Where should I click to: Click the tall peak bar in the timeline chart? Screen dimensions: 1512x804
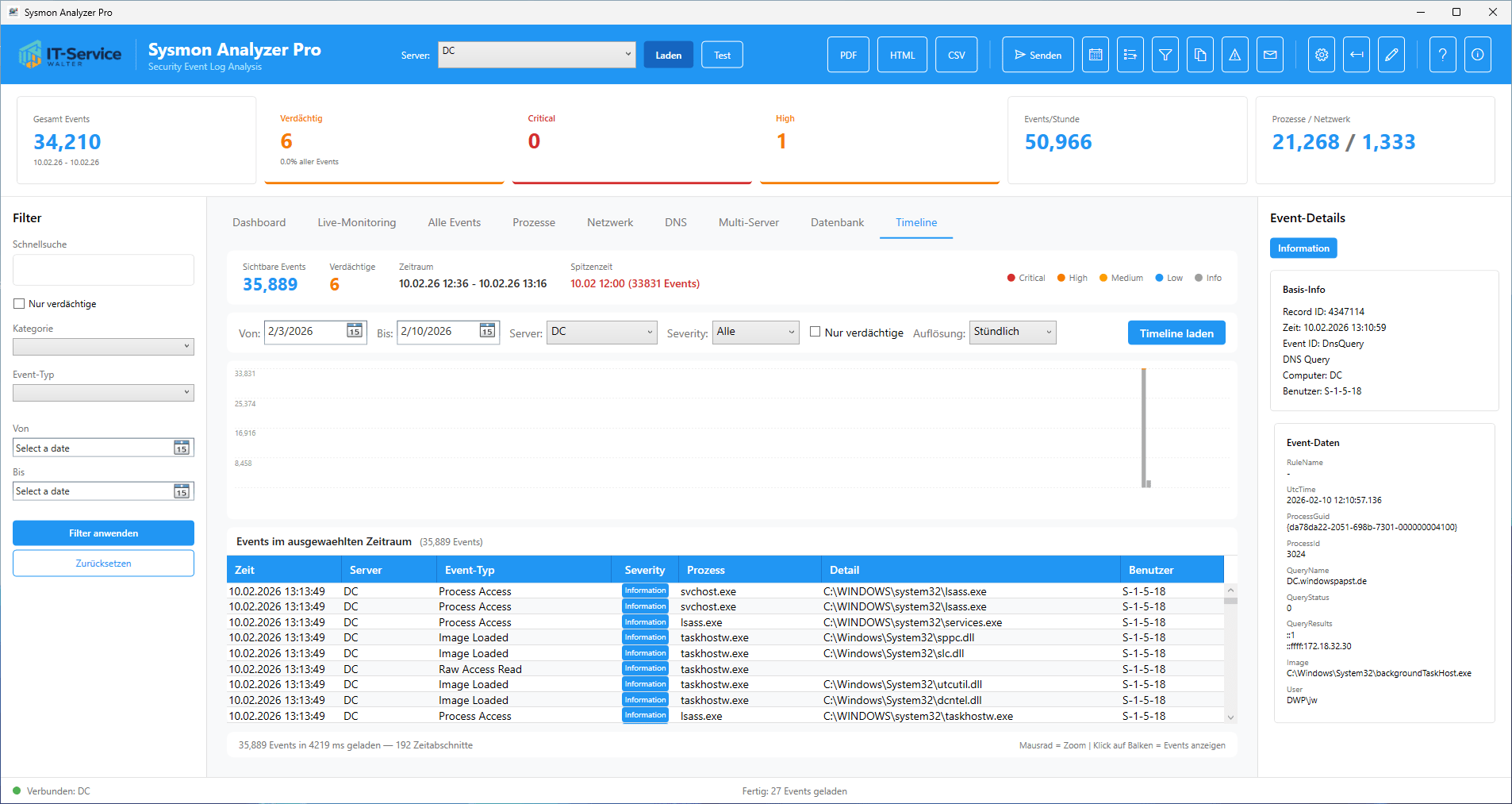click(1143, 429)
